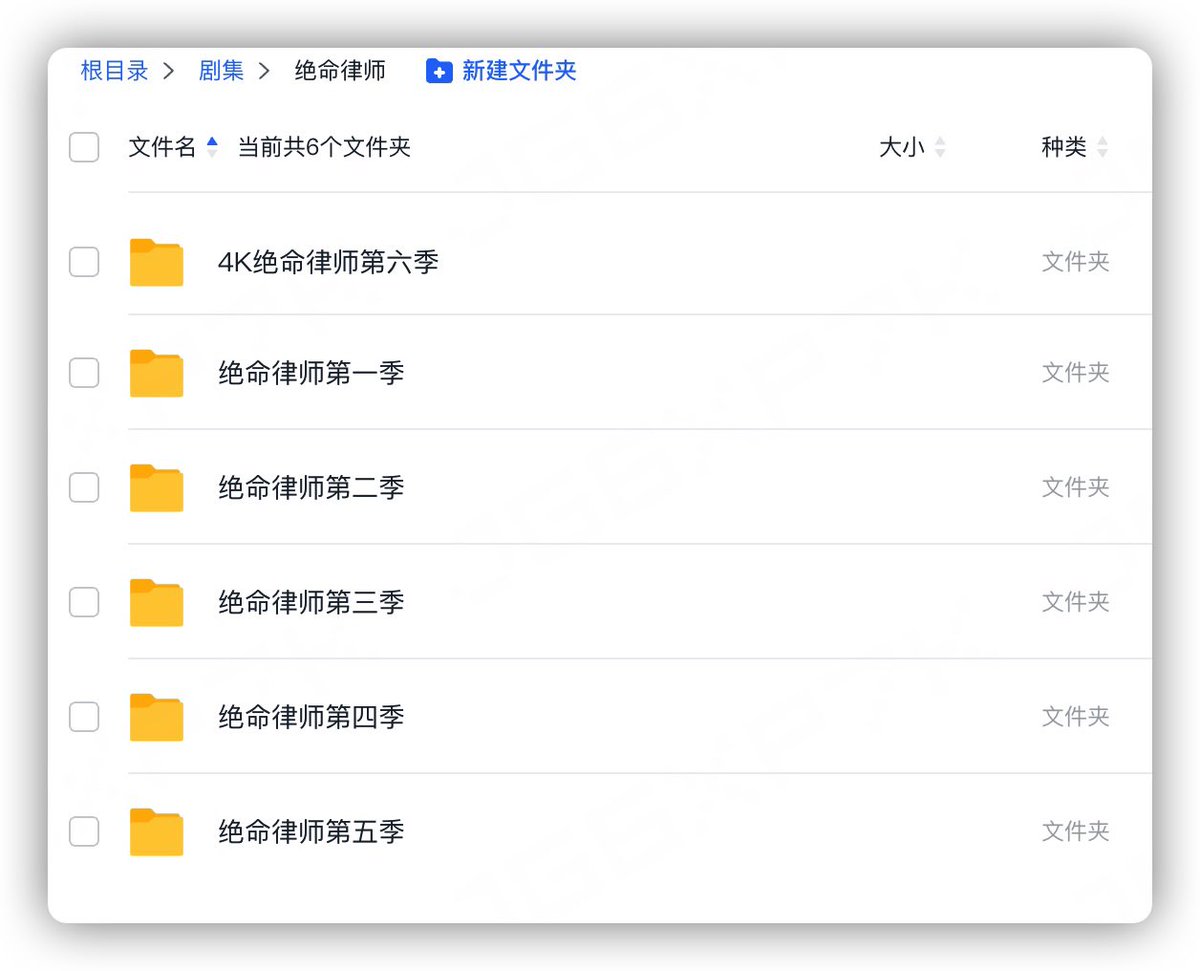Image resolution: width=1200 pixels, height=971 pixels.
Task: Click the 绝命律师 breadcrumb entry
Action: 340,71
